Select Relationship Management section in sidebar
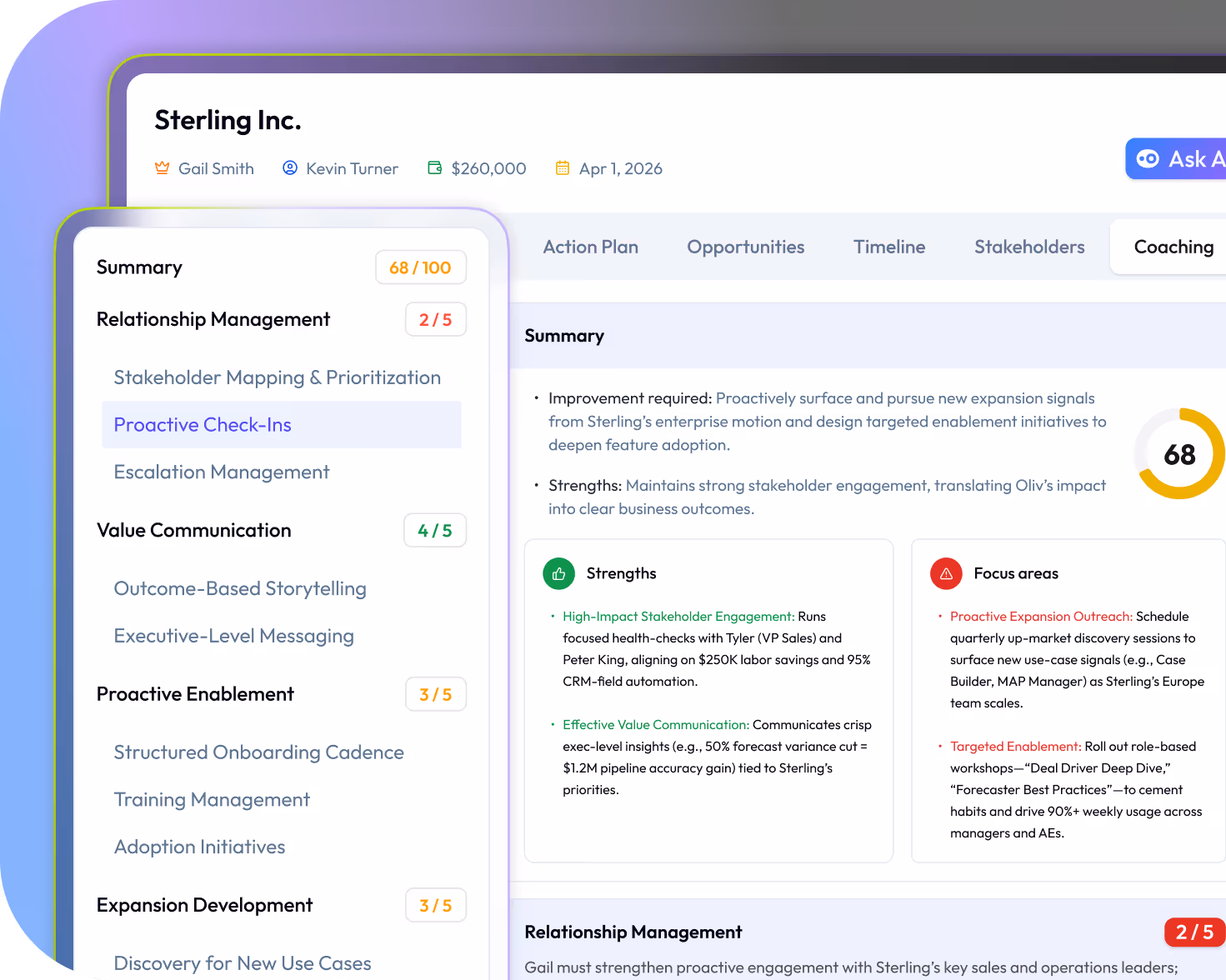The image size is (1226, 980). [x=213, y=319]
